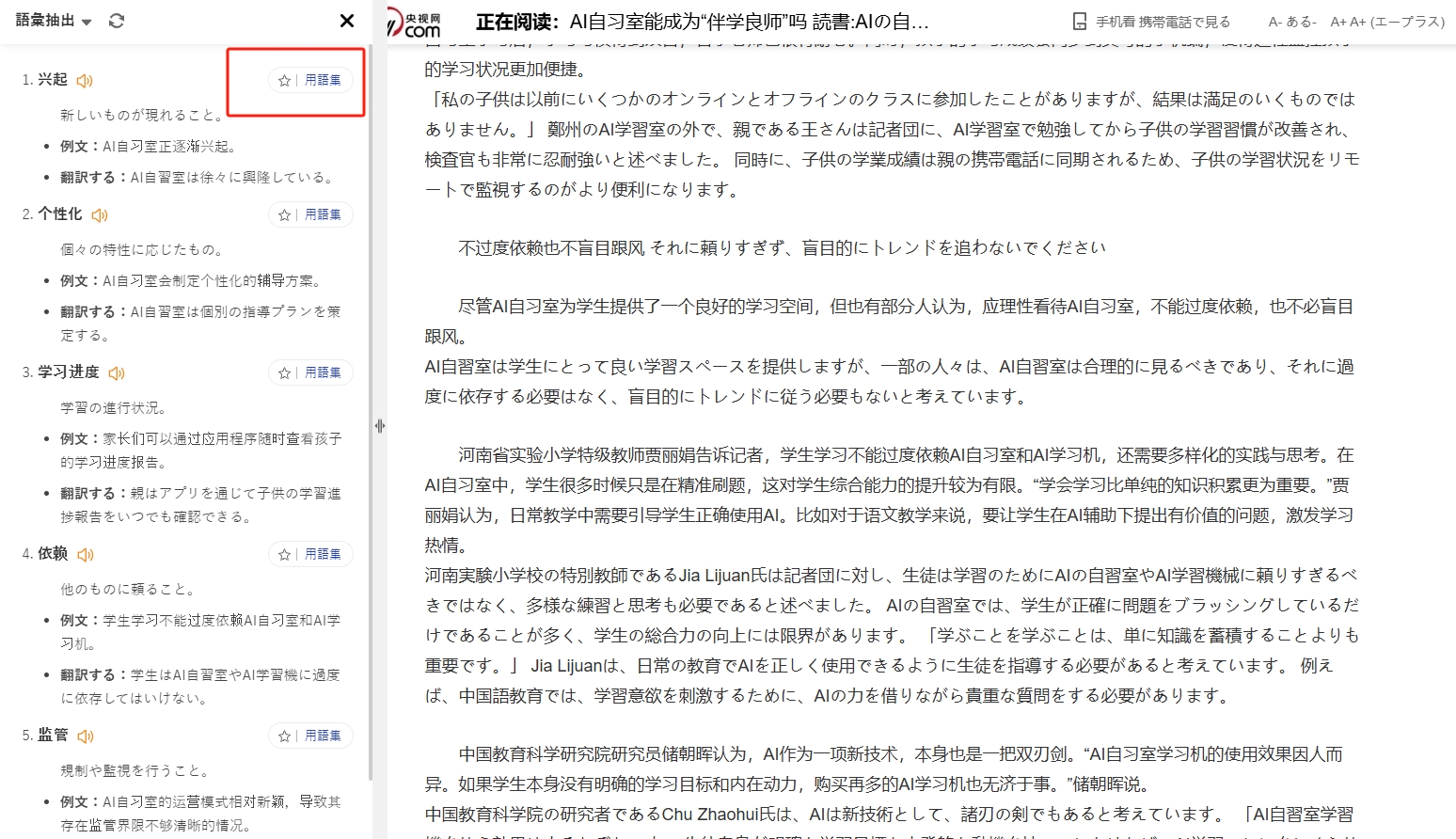The image size is (1456, 839).
Task: Play pronunciation for 个性化
Action: pyautogui.click(x=100, y=215)
